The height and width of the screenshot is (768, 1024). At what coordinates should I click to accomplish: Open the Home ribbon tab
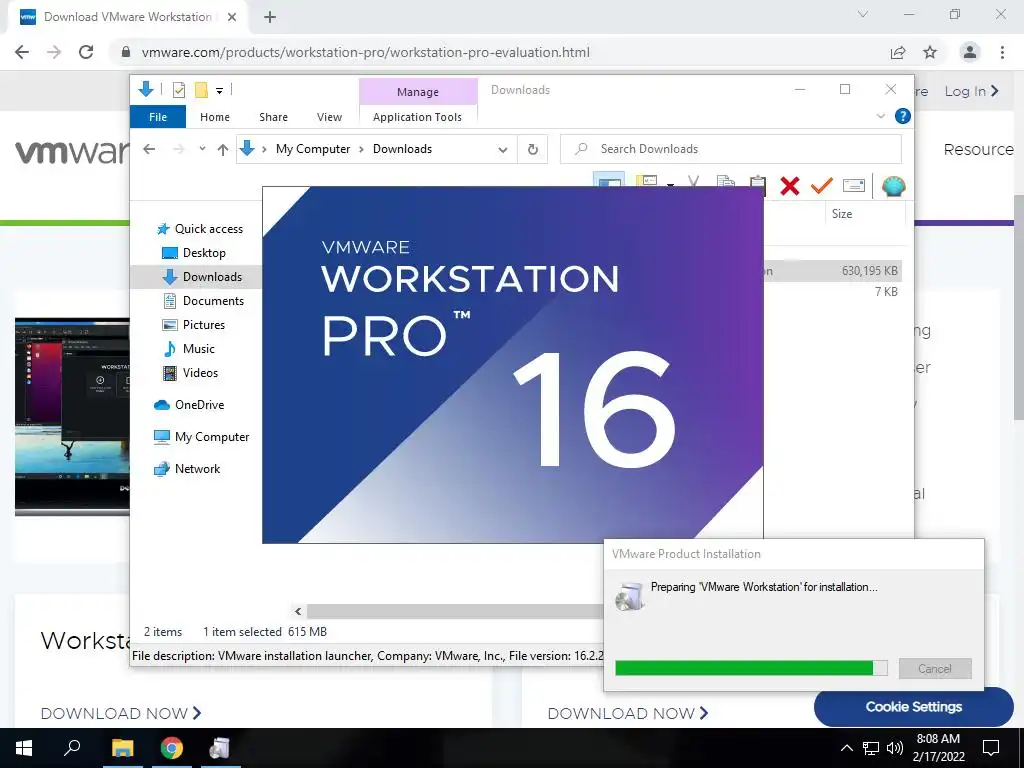[x=215, y=117]
